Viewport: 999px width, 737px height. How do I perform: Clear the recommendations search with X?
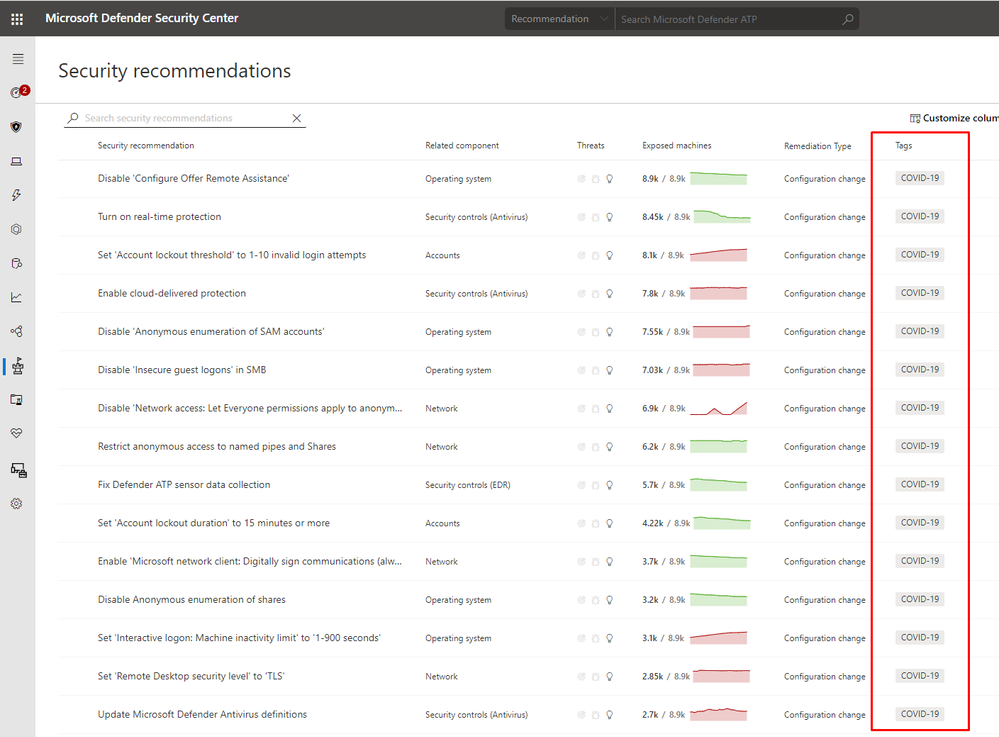tap(296, 118)
